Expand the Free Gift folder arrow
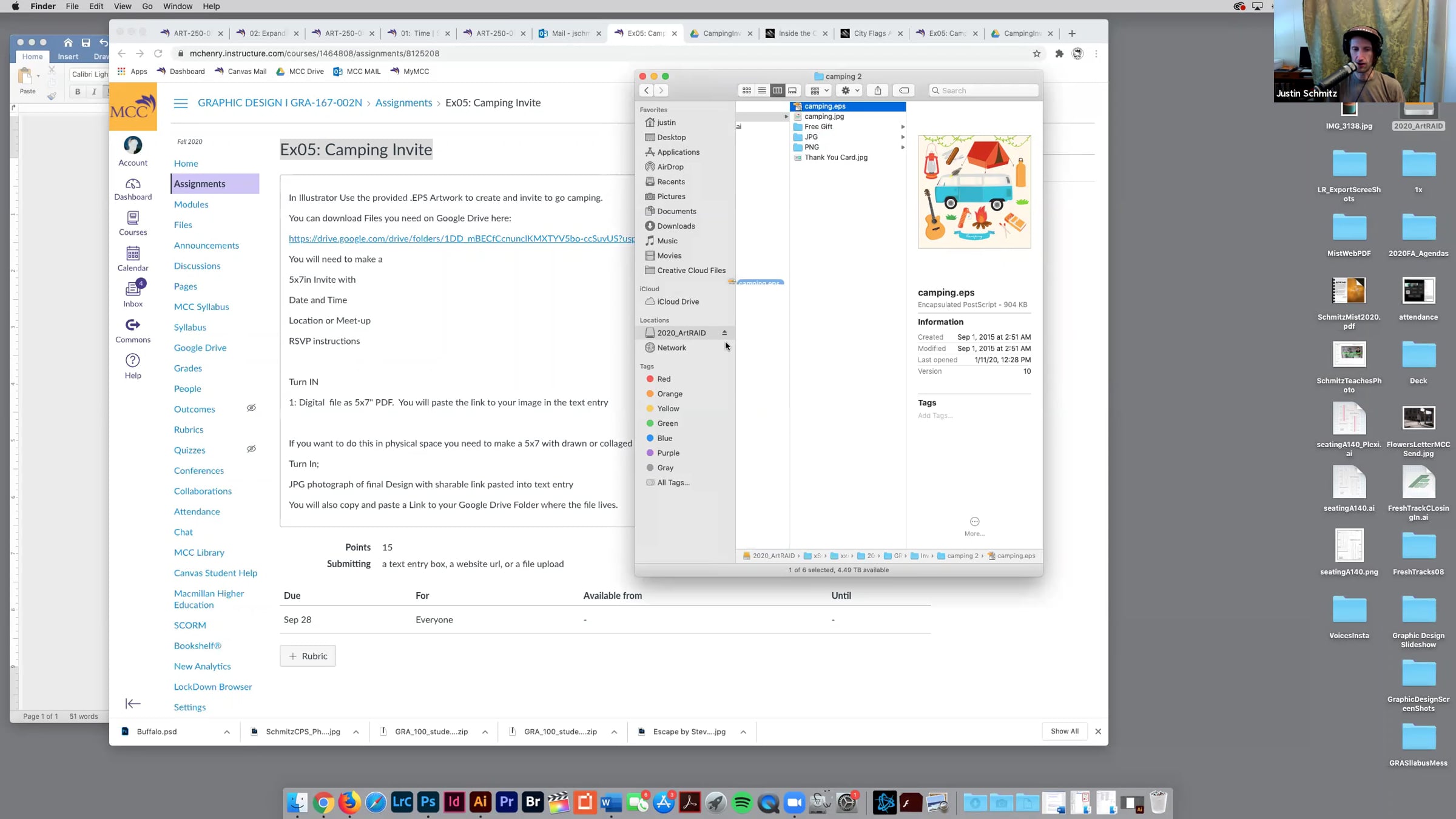The image size is (1456, 819). pyautogui.click(x=903, y=127)
